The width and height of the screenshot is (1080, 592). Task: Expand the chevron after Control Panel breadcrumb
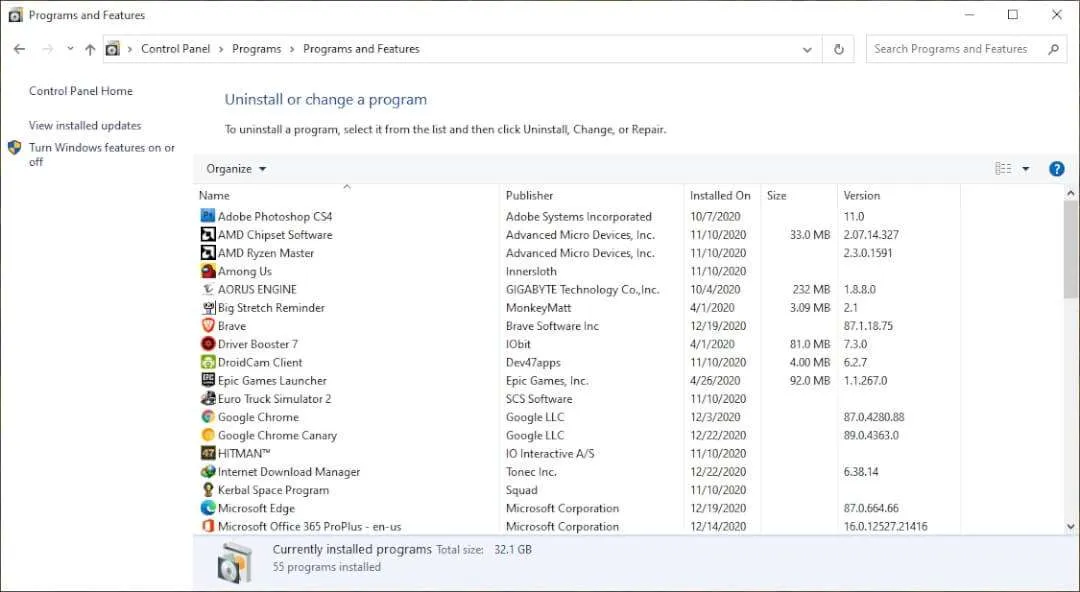click(221, 49)
